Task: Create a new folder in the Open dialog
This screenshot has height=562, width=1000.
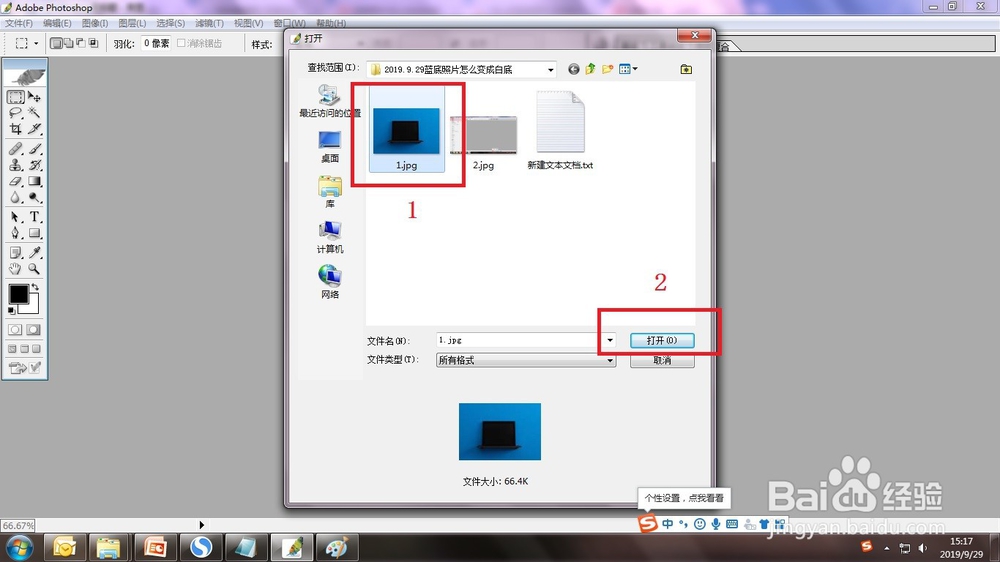Action: point(607,69)
